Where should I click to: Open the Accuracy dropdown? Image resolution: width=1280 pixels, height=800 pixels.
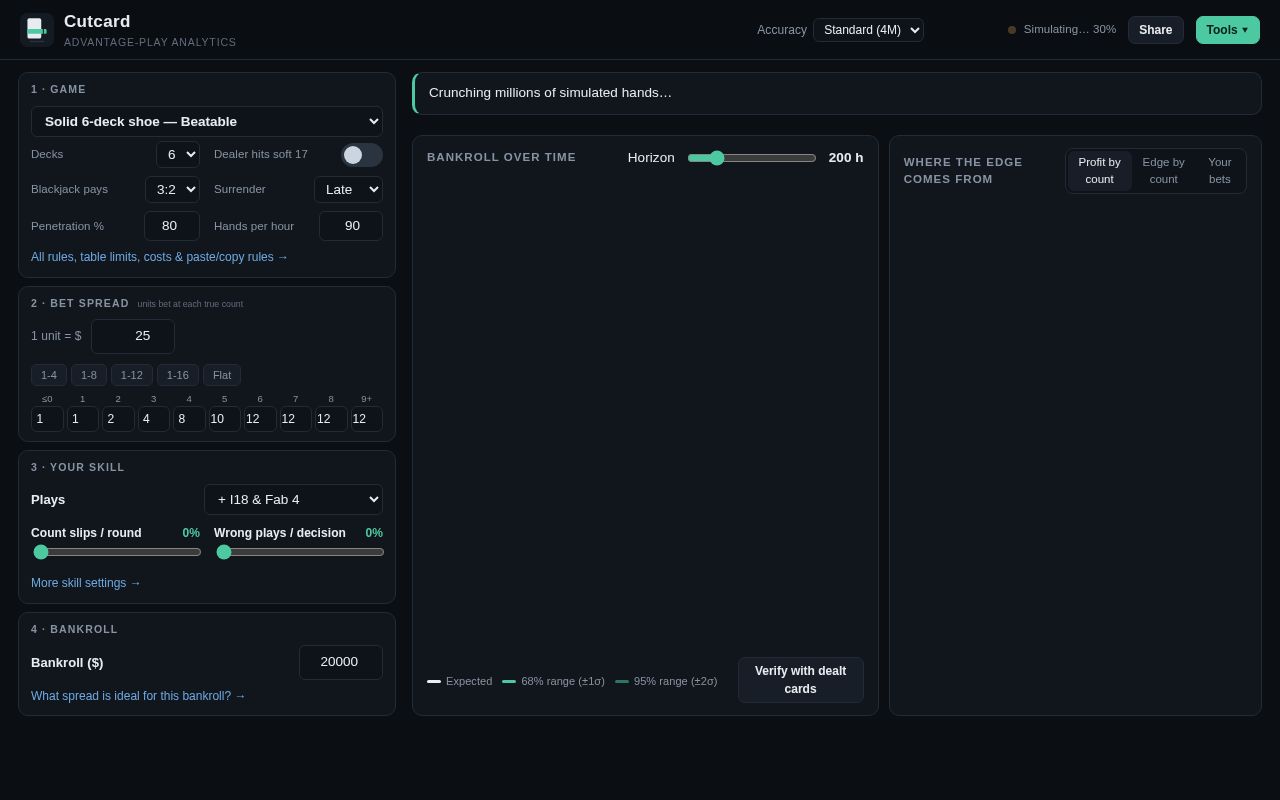868,30
